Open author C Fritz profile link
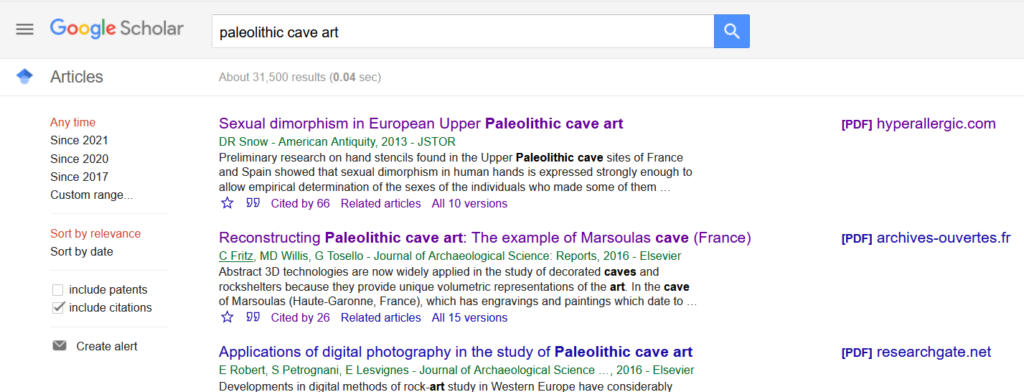Screen dimensions: 1024x392 tap(236, 256)
